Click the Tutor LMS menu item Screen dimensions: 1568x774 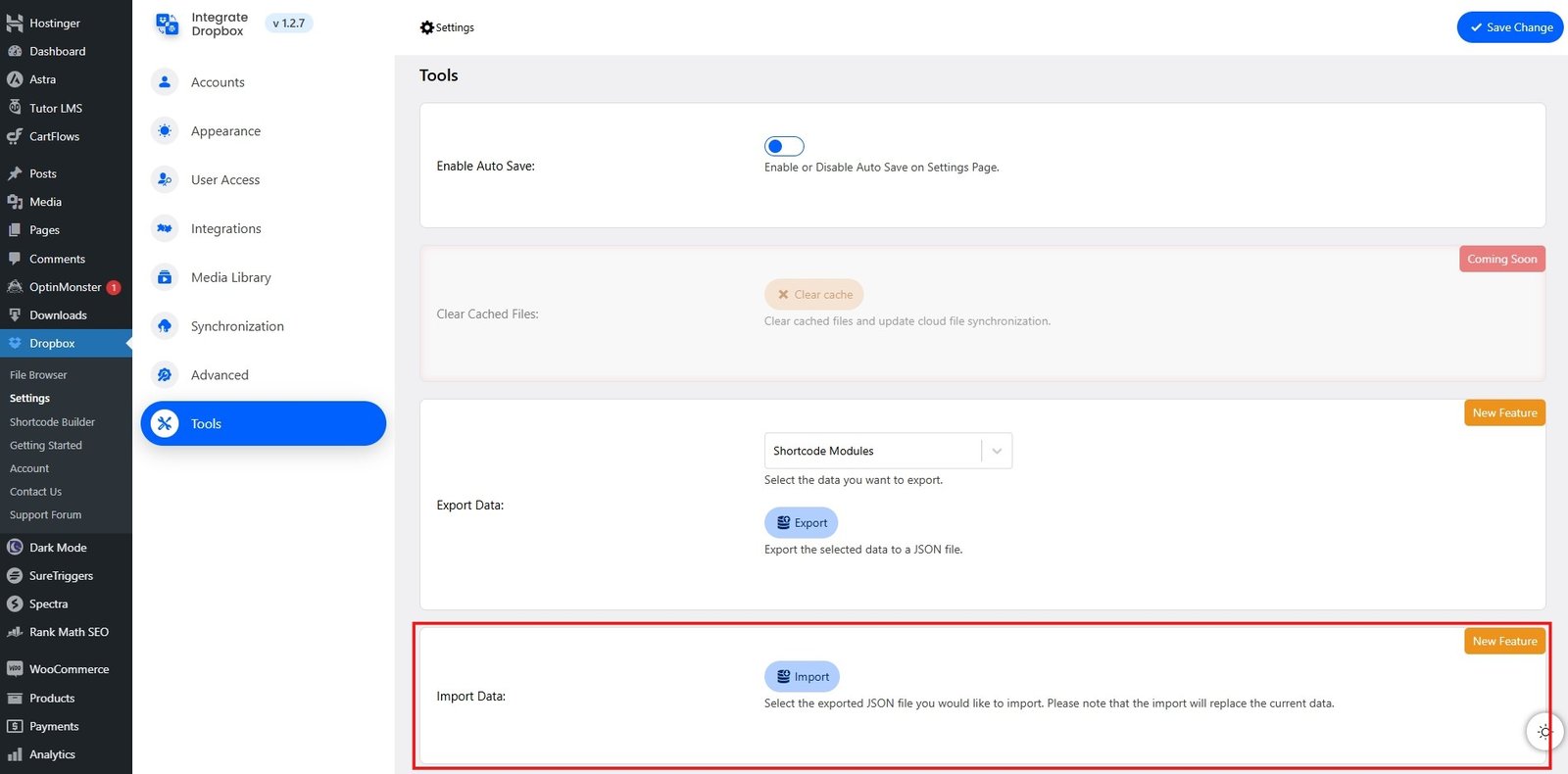click(x=66, y=108)
